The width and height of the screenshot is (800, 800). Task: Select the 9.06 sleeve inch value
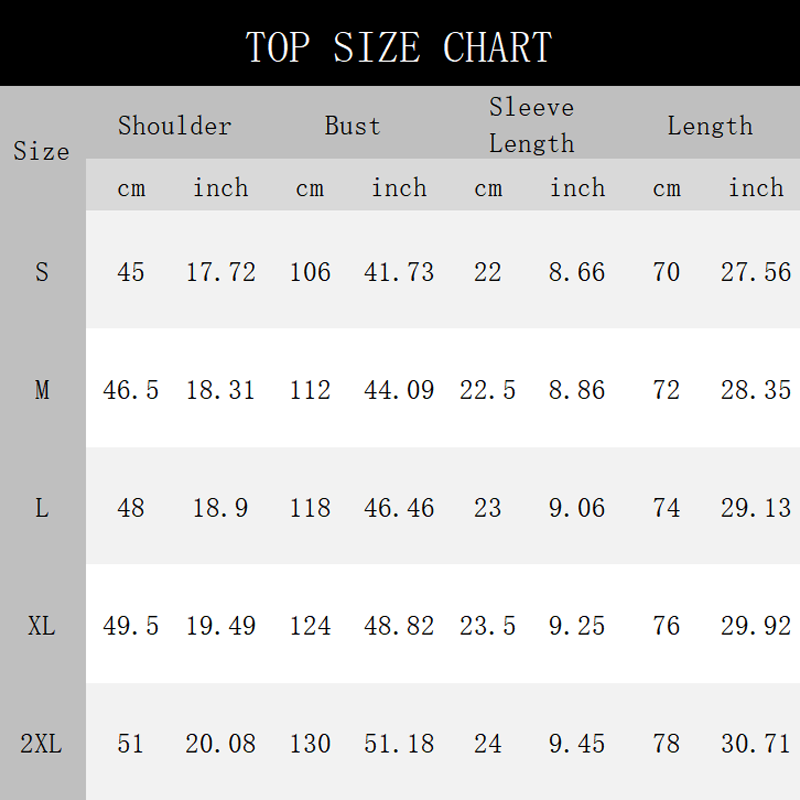click(x=577, y=508)
